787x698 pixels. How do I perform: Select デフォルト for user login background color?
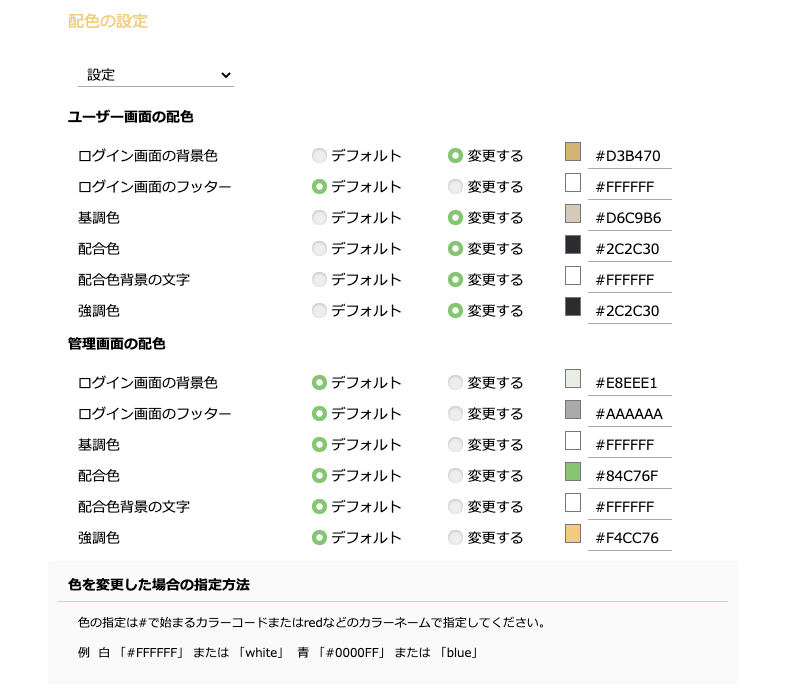click(319, 156)
